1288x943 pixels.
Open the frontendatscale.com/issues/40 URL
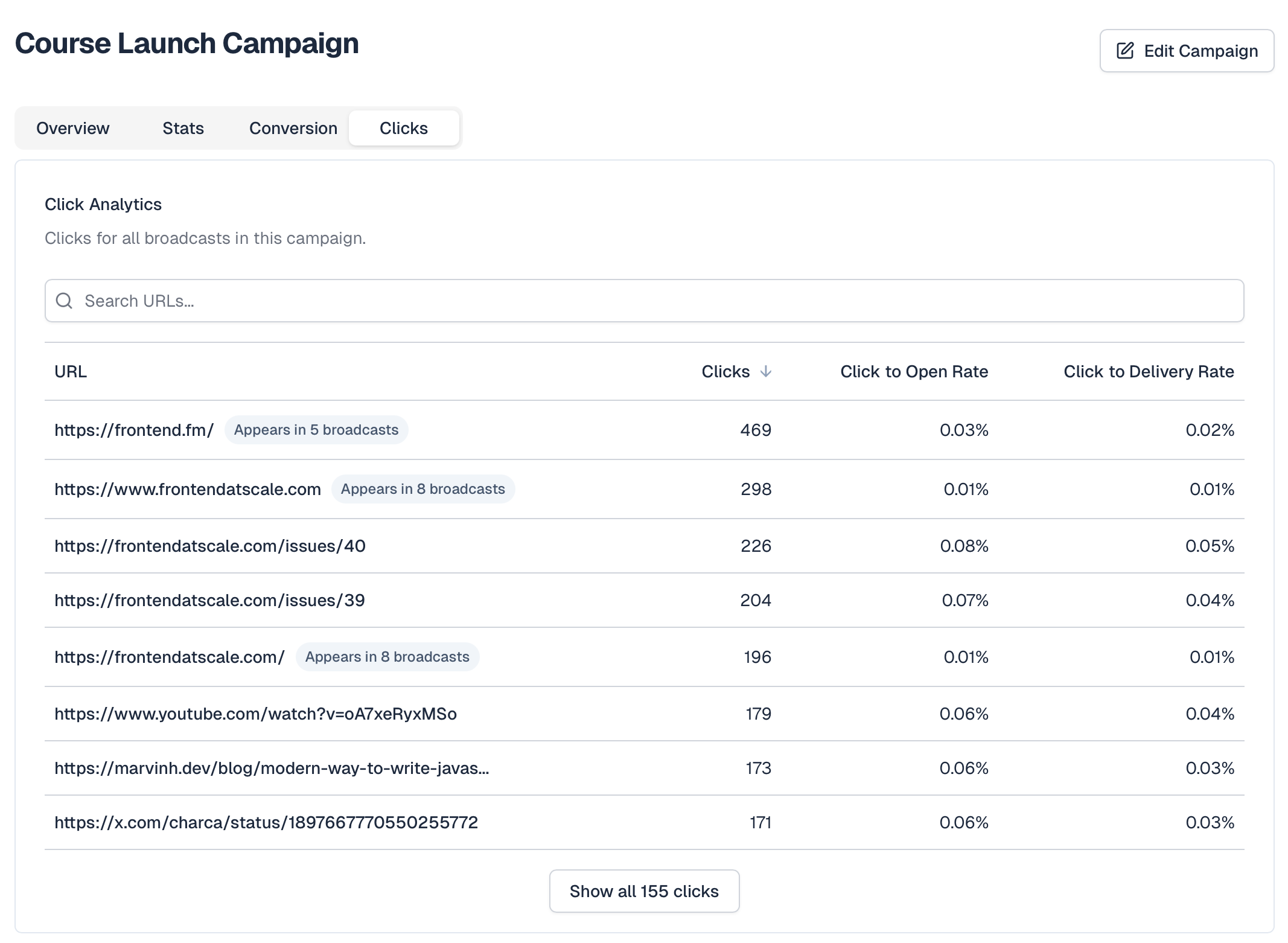click(209, 546)
